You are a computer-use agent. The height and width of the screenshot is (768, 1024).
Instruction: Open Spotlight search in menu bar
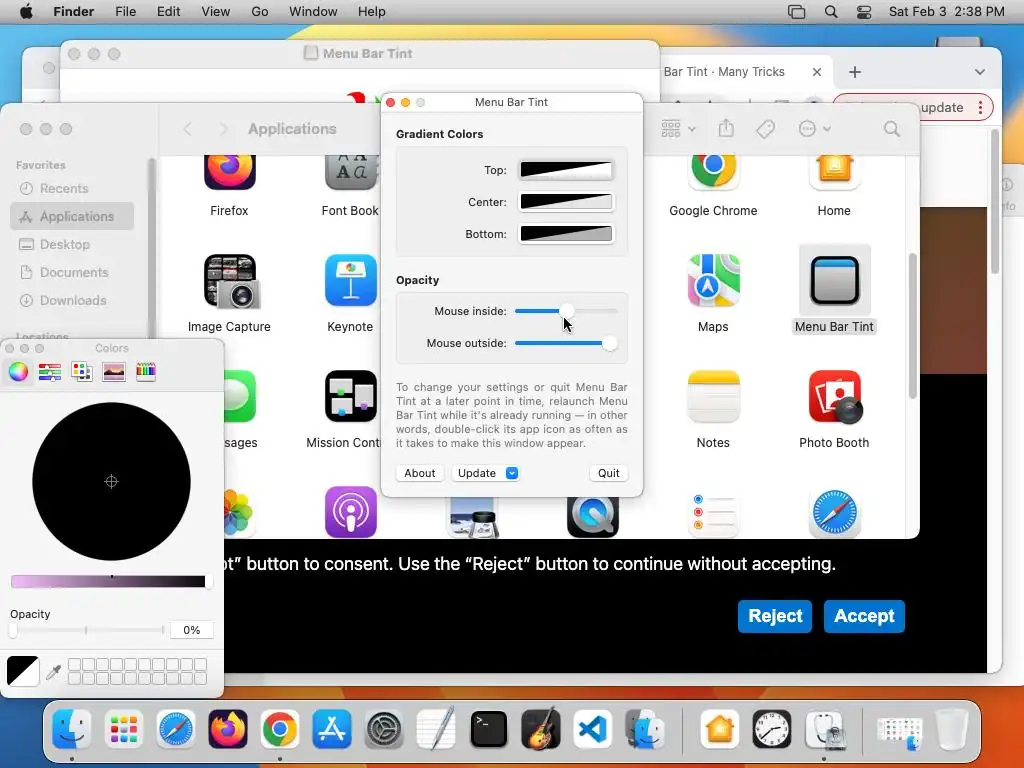point(831,12)
